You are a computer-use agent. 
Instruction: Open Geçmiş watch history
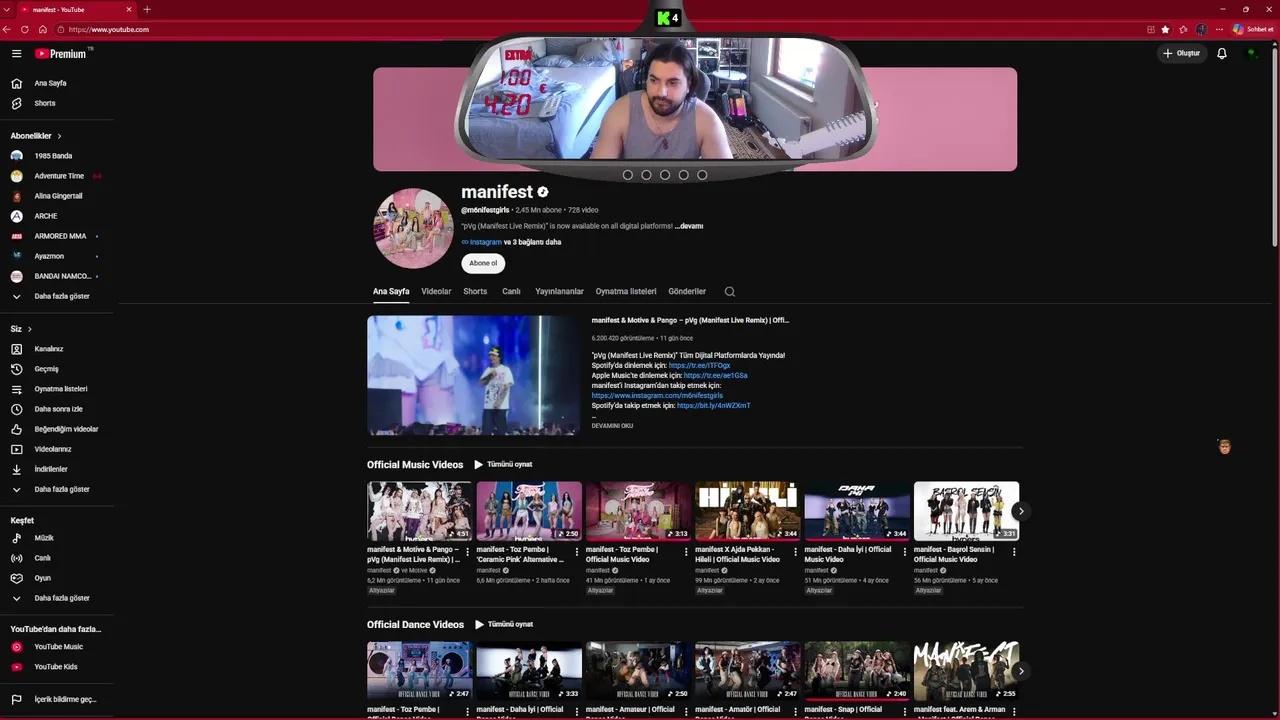(x=57, y=369)
